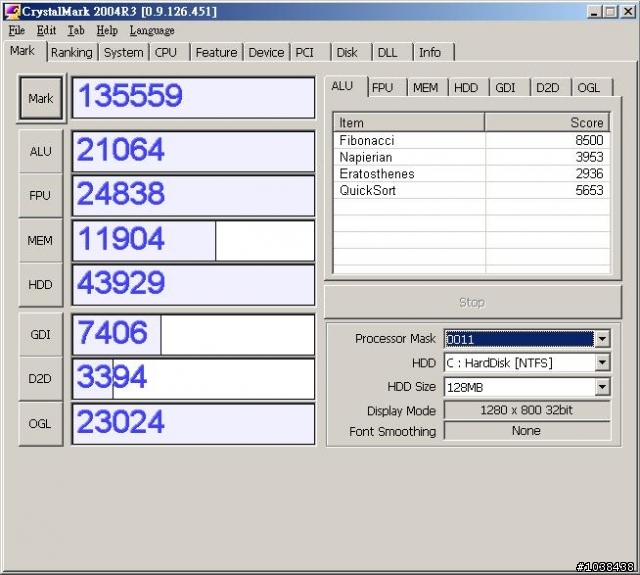
Task: Expand the HDD Size dropdown arrow
Action: 602,387
